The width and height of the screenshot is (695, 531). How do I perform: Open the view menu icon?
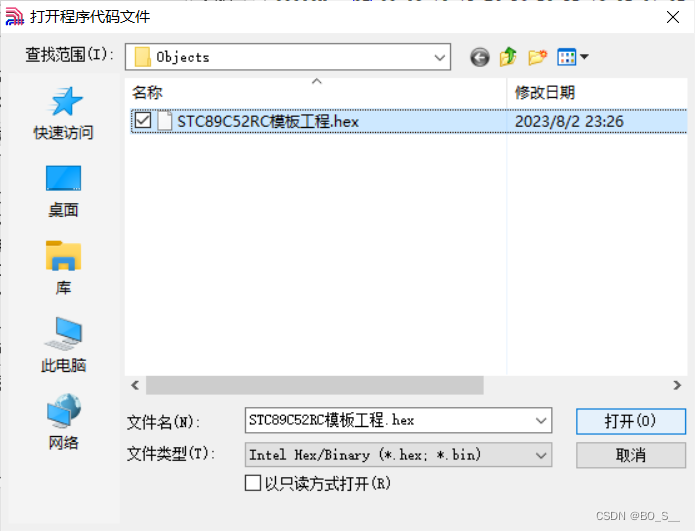tap(572, 57)
